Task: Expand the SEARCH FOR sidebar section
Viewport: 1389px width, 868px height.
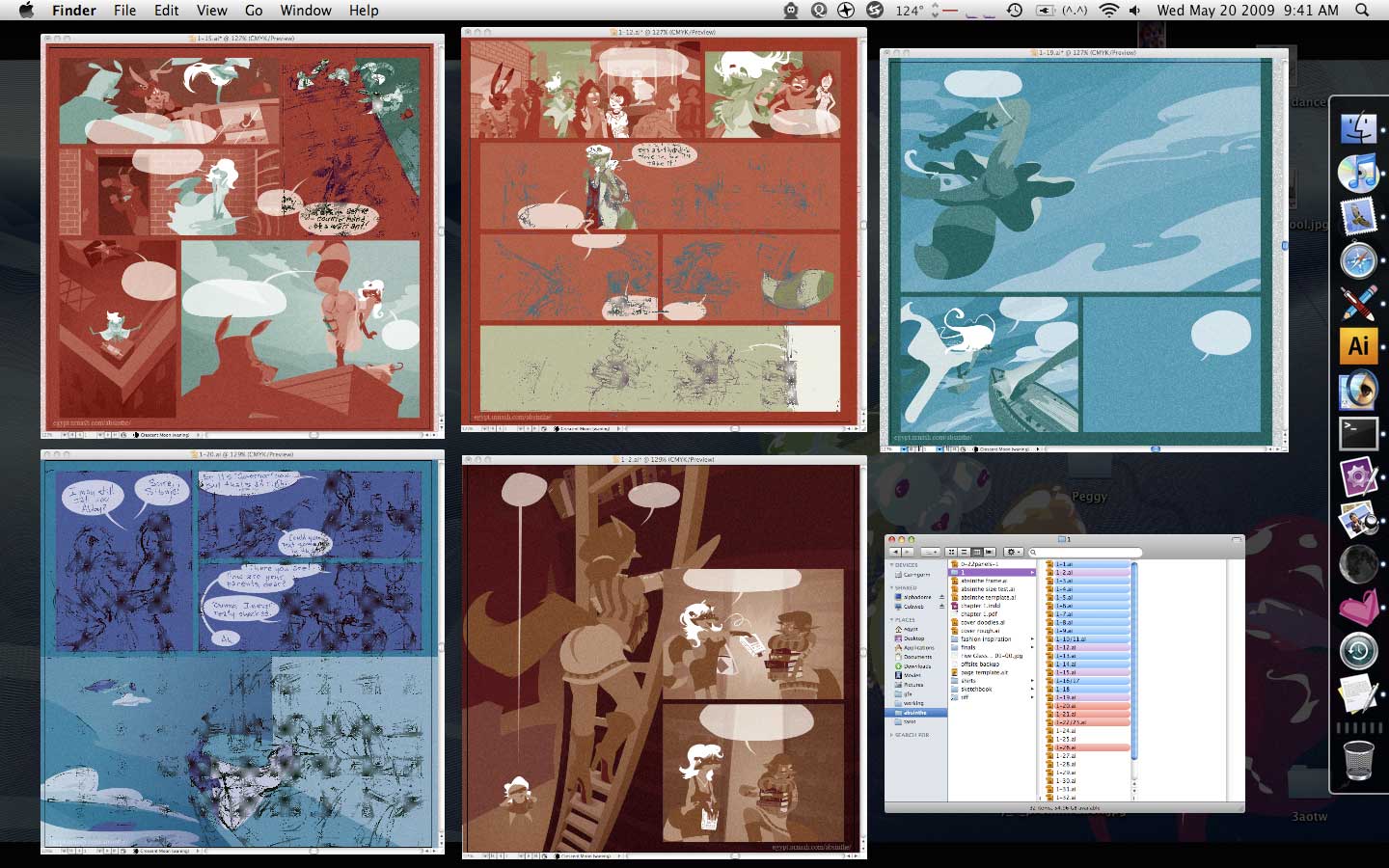Action: point(891,735)
